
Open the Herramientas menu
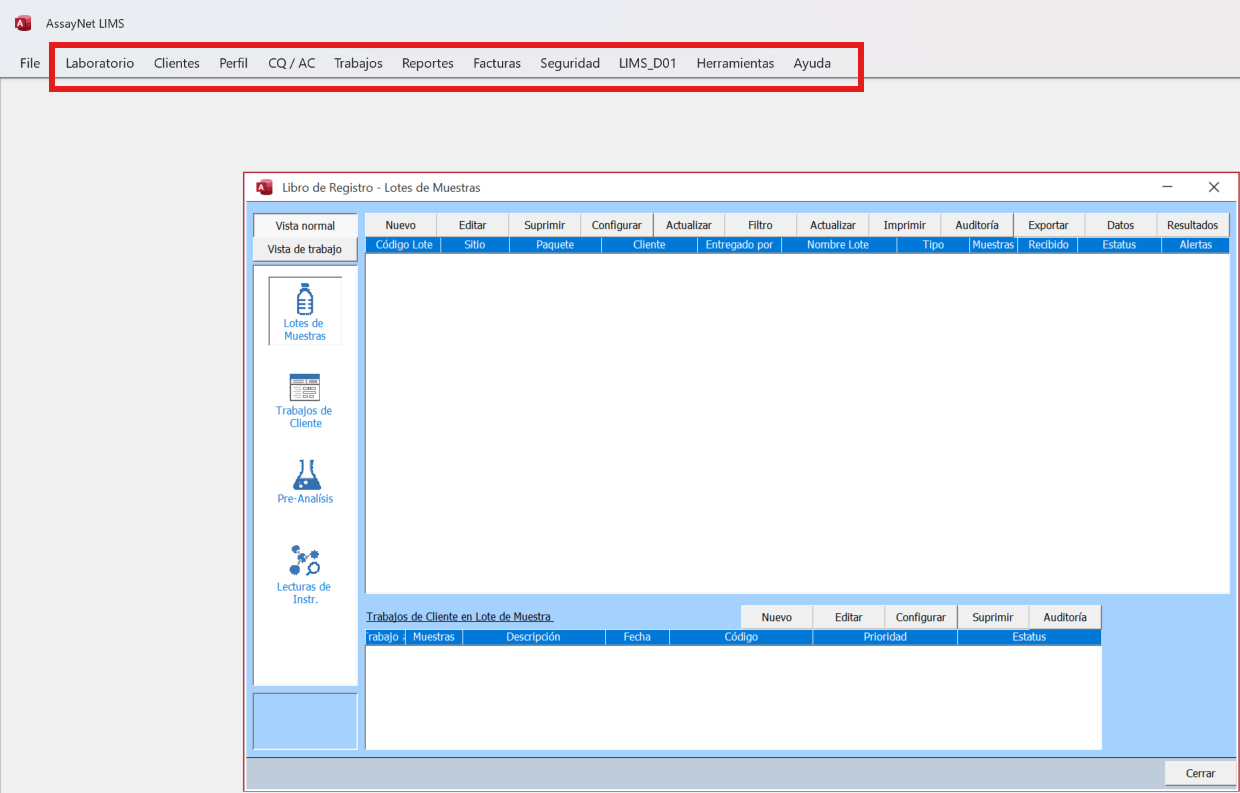point(735,63)
